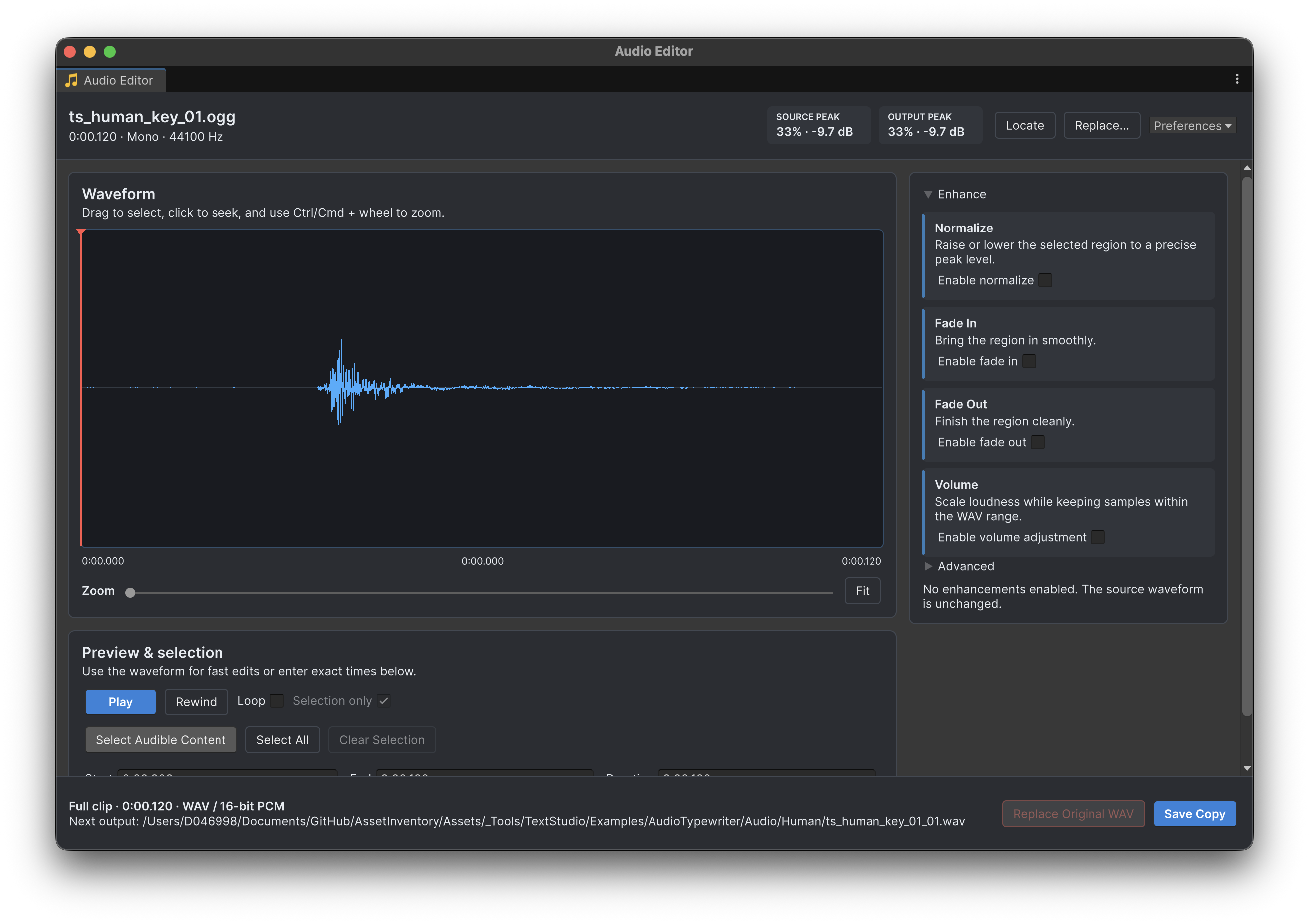Click the 'Full clip · 0:00.120 · WAV / 16-bit PCM' status line

tap(177, 807)
